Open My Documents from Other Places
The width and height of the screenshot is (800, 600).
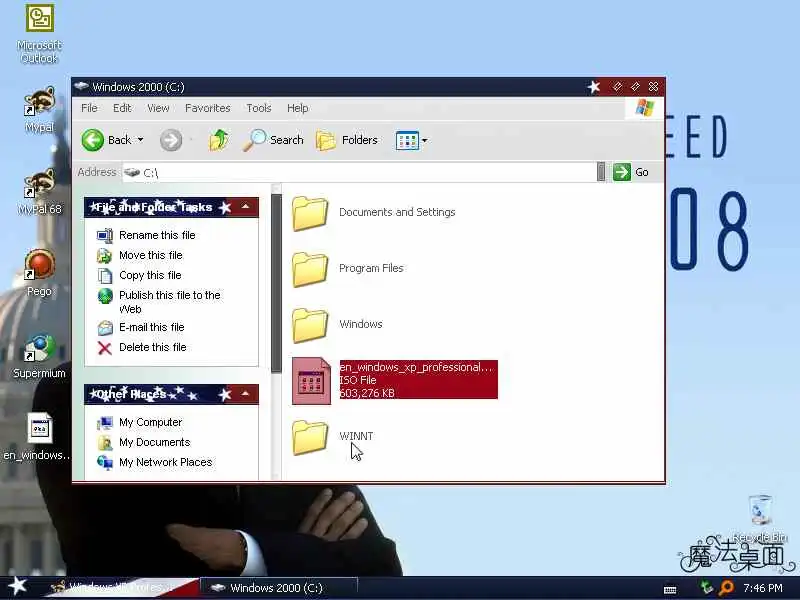155,442
